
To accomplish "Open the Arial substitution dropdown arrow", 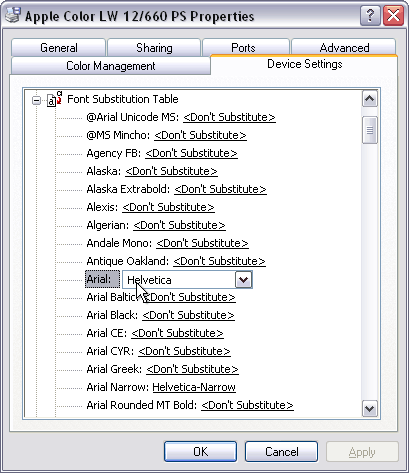I will point(243,280).
